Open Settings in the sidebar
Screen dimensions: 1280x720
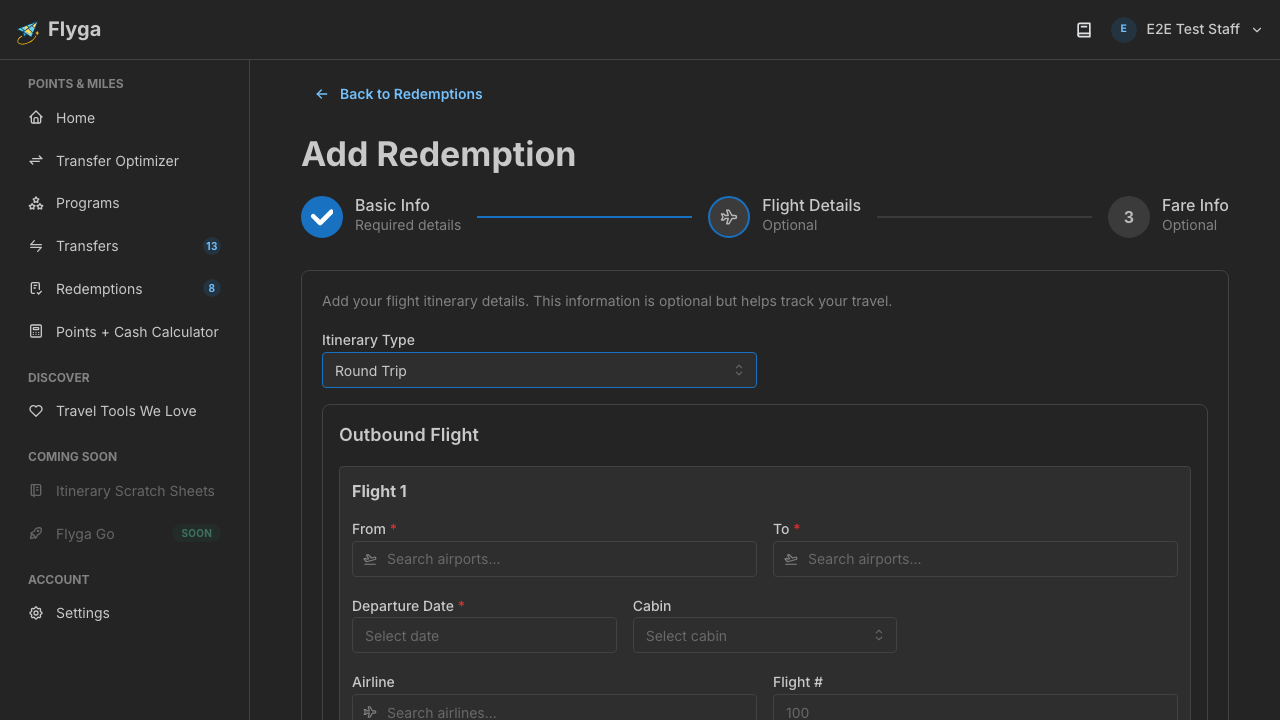coord(124,613)
